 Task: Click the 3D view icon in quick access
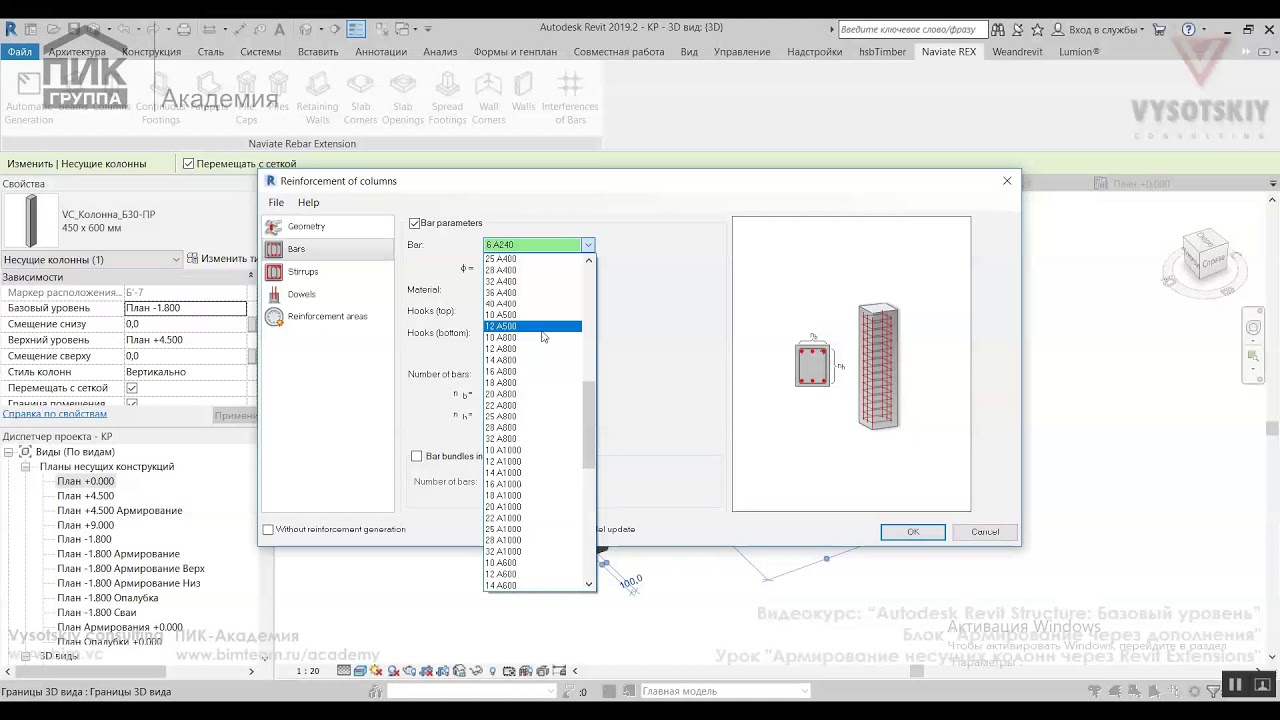click(307, 29)
